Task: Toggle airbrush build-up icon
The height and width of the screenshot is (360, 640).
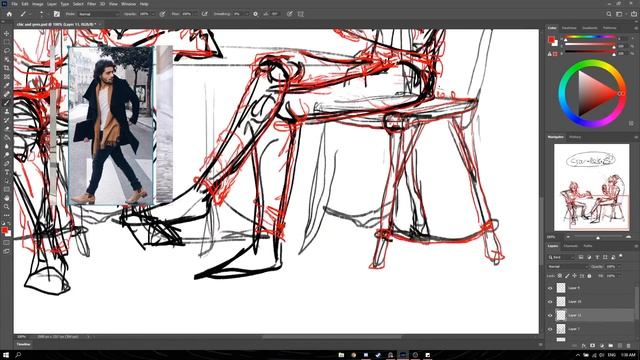Action: pyautogui.click(x=204, y=14)
